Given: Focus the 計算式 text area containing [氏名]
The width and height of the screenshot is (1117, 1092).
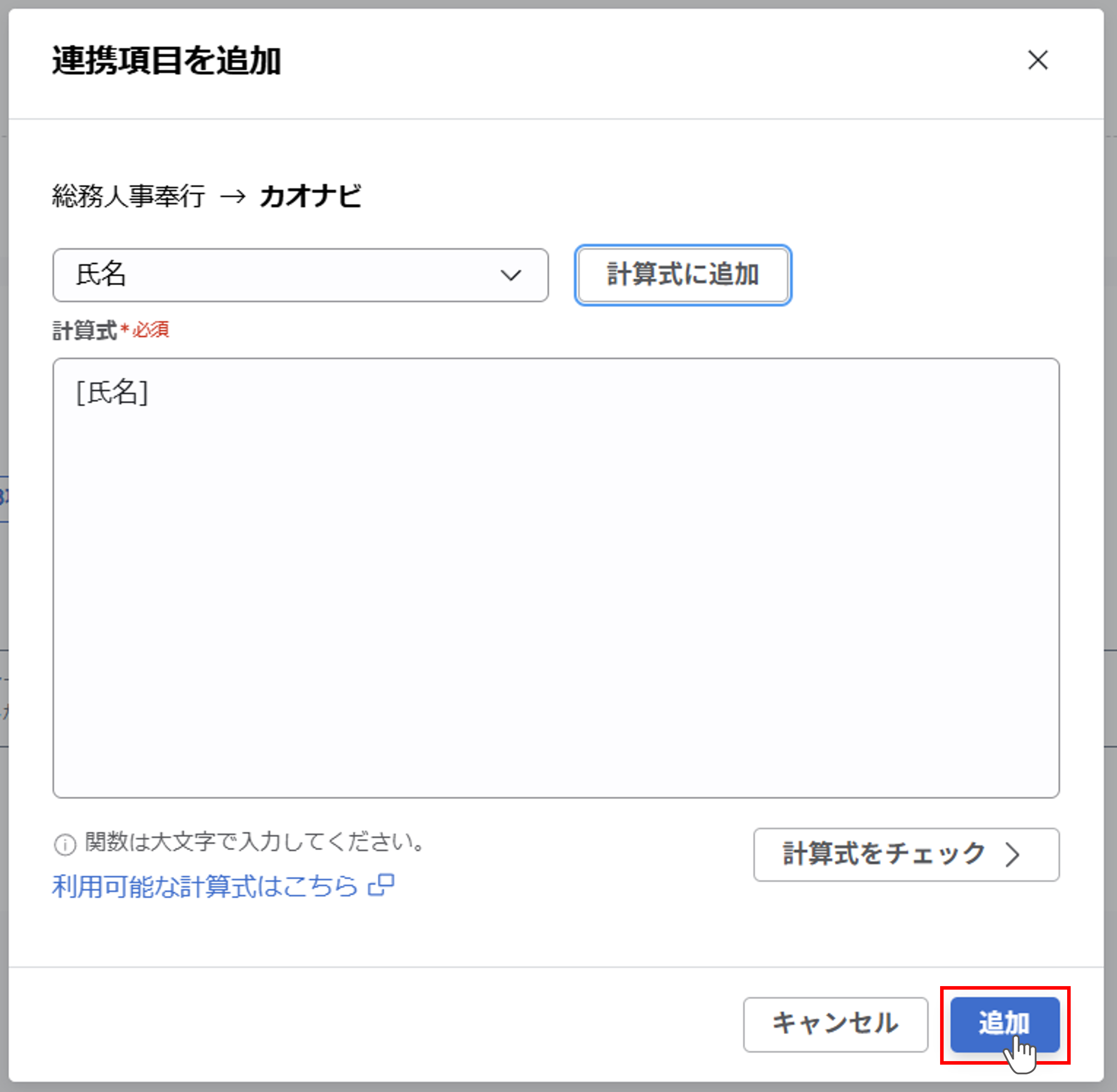Looking at the screenshot, I should click(556, 578).
